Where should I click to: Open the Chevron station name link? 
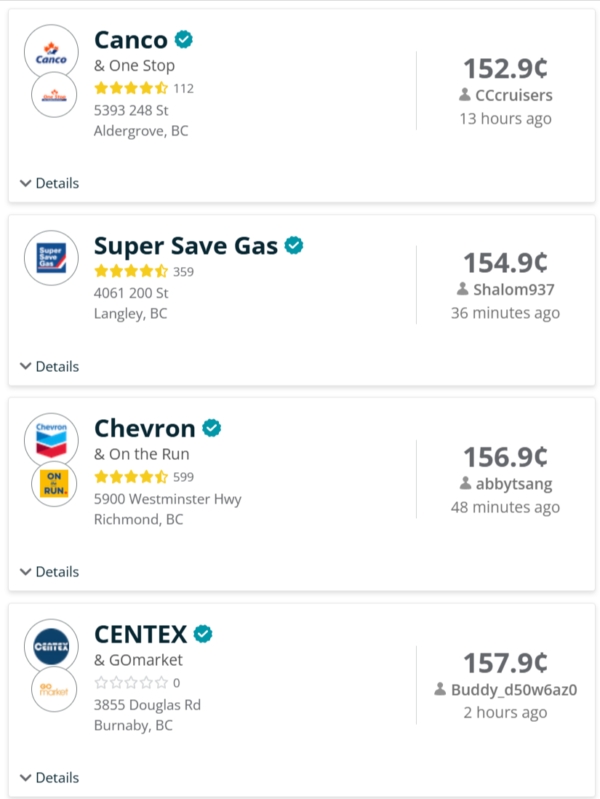pos(145,428)
